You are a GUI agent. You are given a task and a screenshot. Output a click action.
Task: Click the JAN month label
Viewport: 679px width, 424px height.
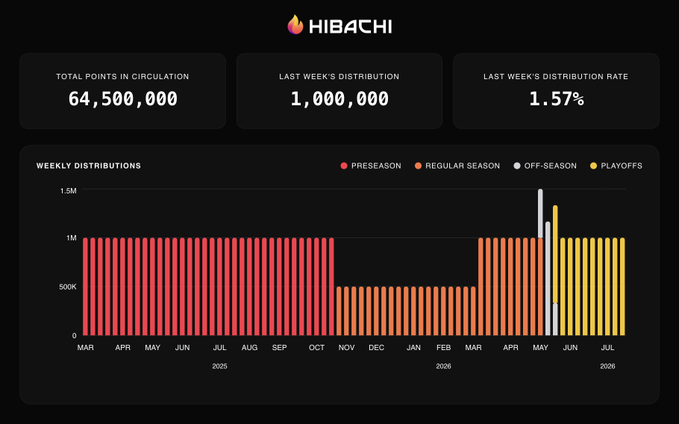[414, 348]
